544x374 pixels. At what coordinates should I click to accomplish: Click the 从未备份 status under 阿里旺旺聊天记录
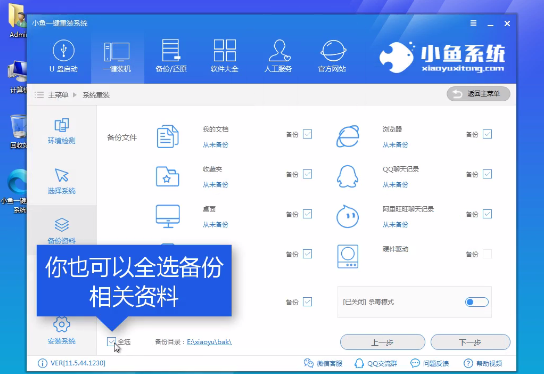(395, 224)
